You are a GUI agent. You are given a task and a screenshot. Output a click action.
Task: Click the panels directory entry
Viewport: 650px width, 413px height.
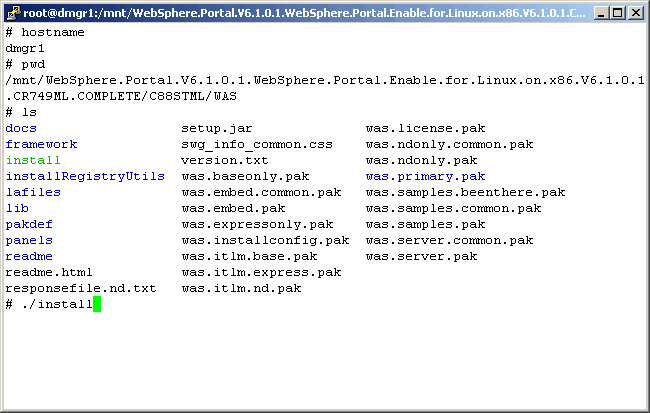tap(29, 240)
